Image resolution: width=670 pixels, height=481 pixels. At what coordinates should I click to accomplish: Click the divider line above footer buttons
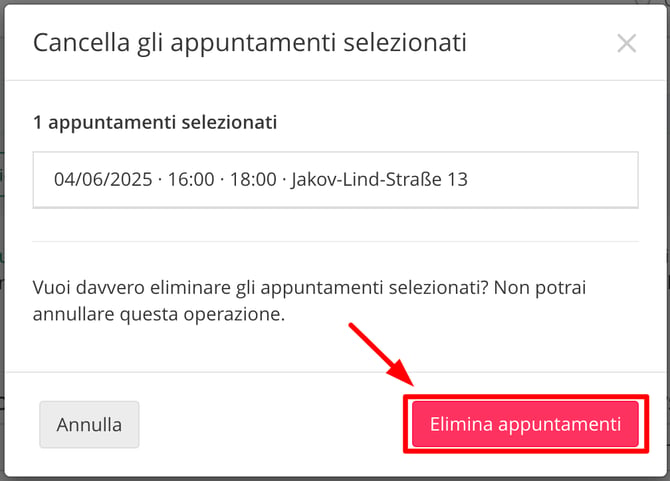[x=335, y=372]
